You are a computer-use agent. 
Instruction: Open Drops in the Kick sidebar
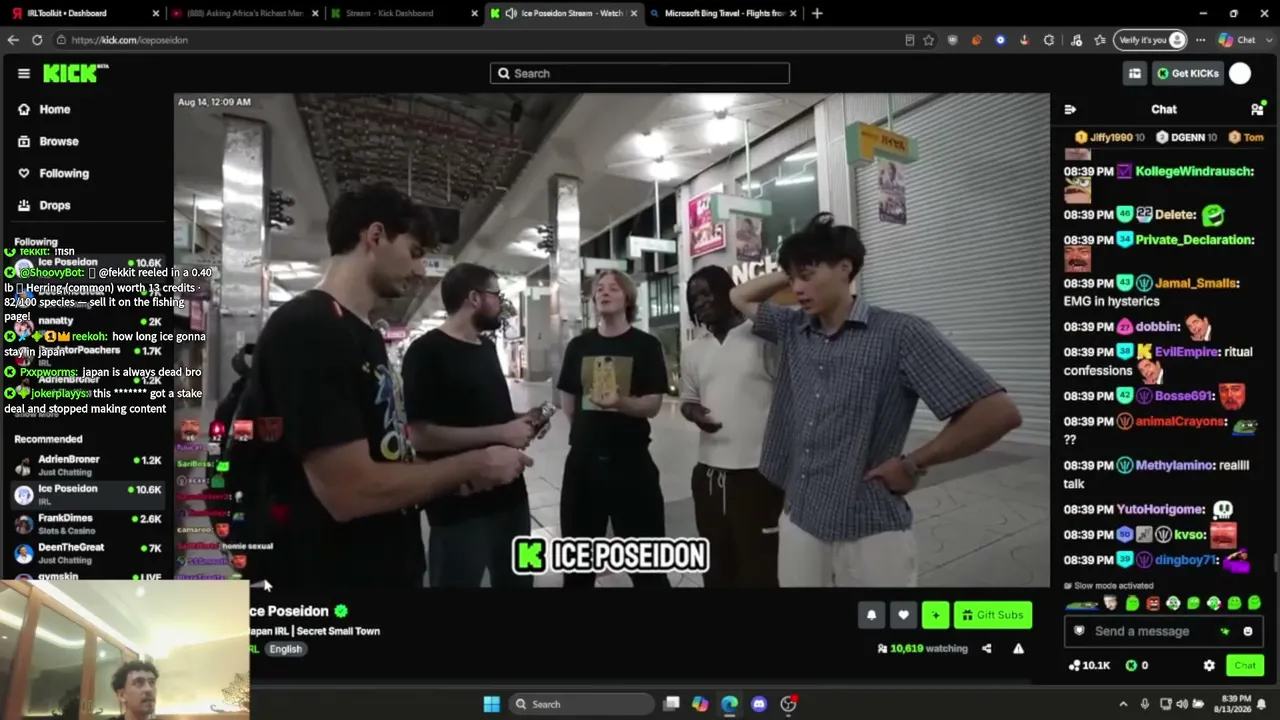(55, 205)
